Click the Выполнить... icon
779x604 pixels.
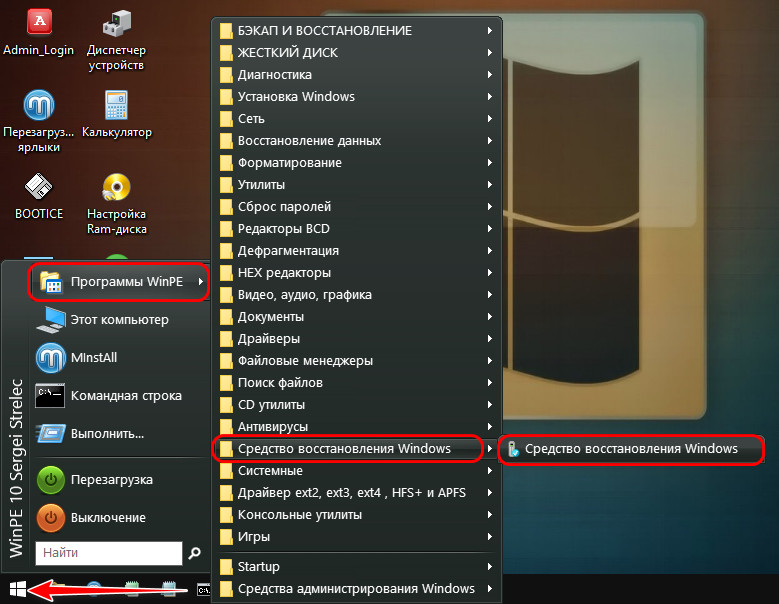tap(51, 434)
